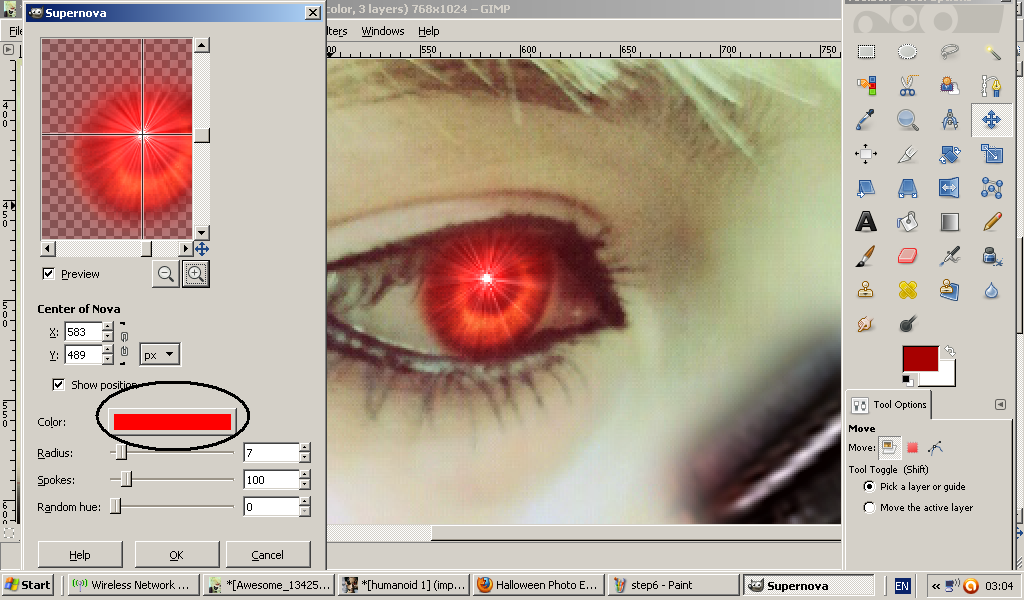Viewport: 1026px width, 600px height.
Task: Toggle the Preview checkbox
Action: point(48,274)
